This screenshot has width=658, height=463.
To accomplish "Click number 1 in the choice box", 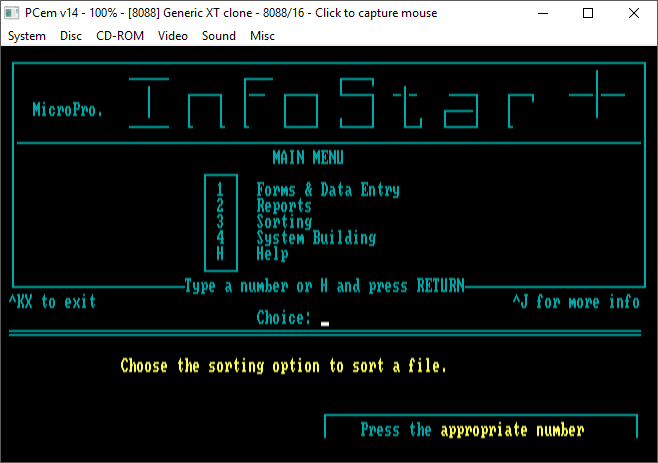I will (x=220, y=189).
